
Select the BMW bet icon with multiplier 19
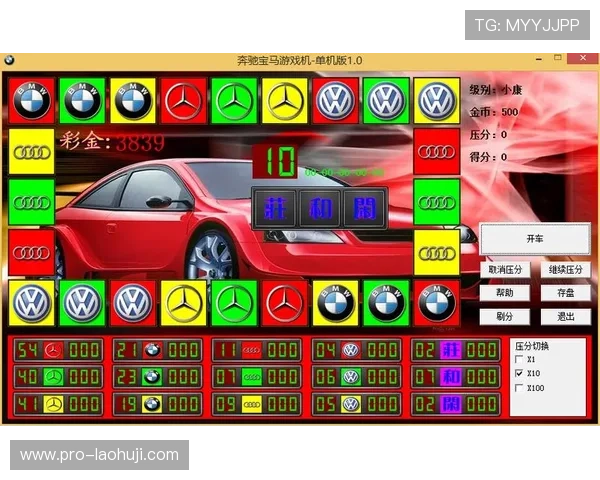click(x=152, y=404)
